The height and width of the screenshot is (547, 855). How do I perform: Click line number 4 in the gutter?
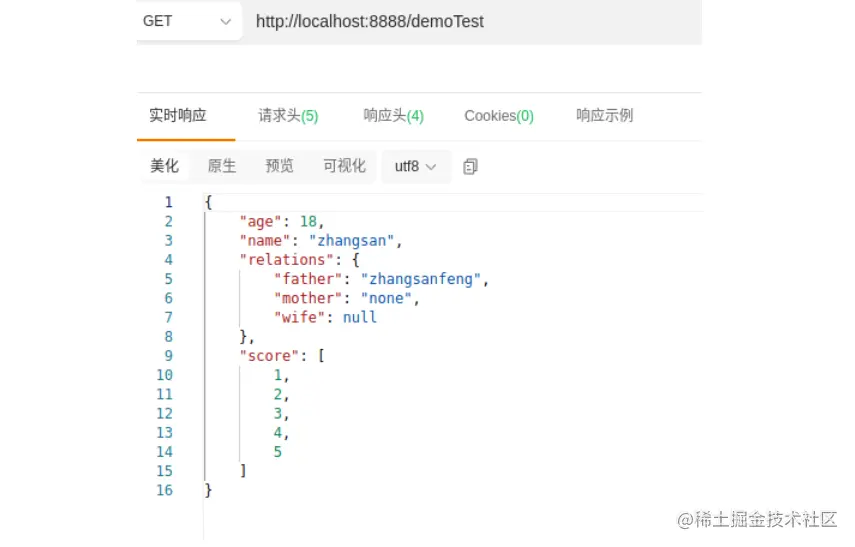click(168, 260)
